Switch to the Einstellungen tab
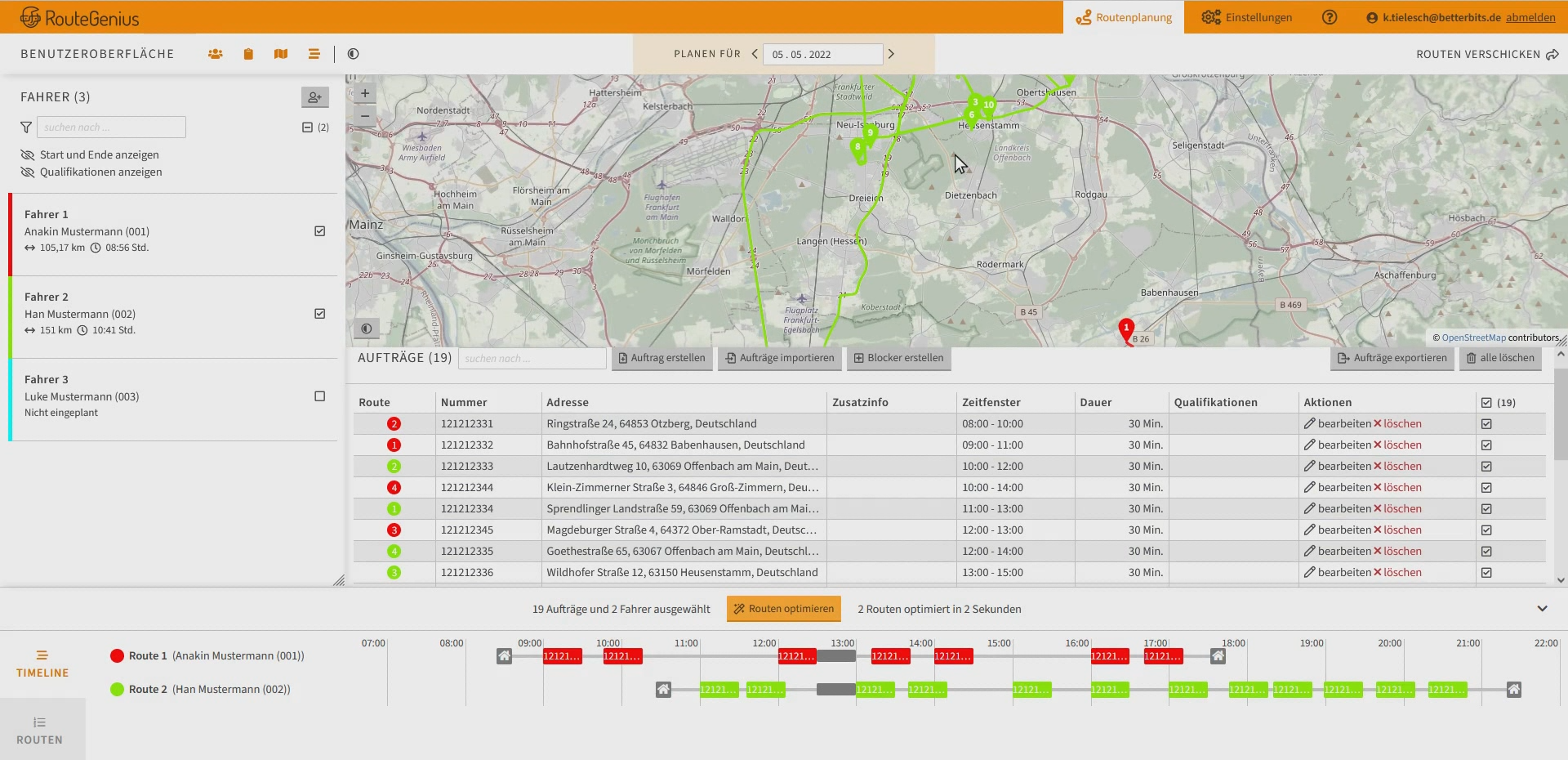Viewport: 1568px width, 760px height. (1247, 16)
